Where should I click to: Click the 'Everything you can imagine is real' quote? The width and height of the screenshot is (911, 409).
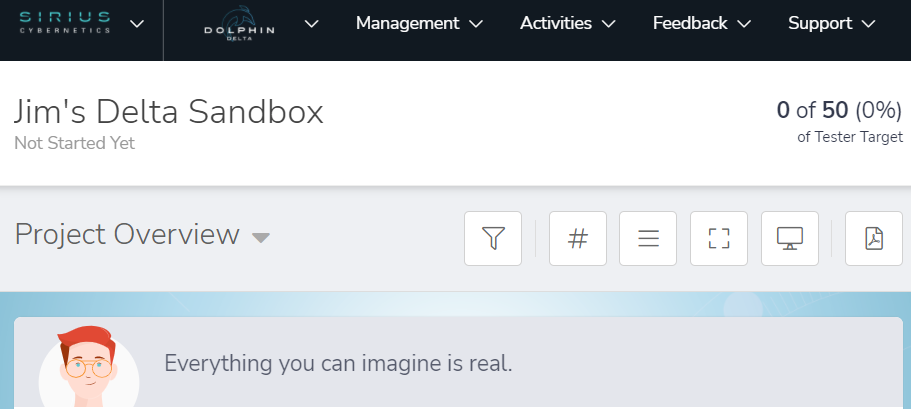338,363
